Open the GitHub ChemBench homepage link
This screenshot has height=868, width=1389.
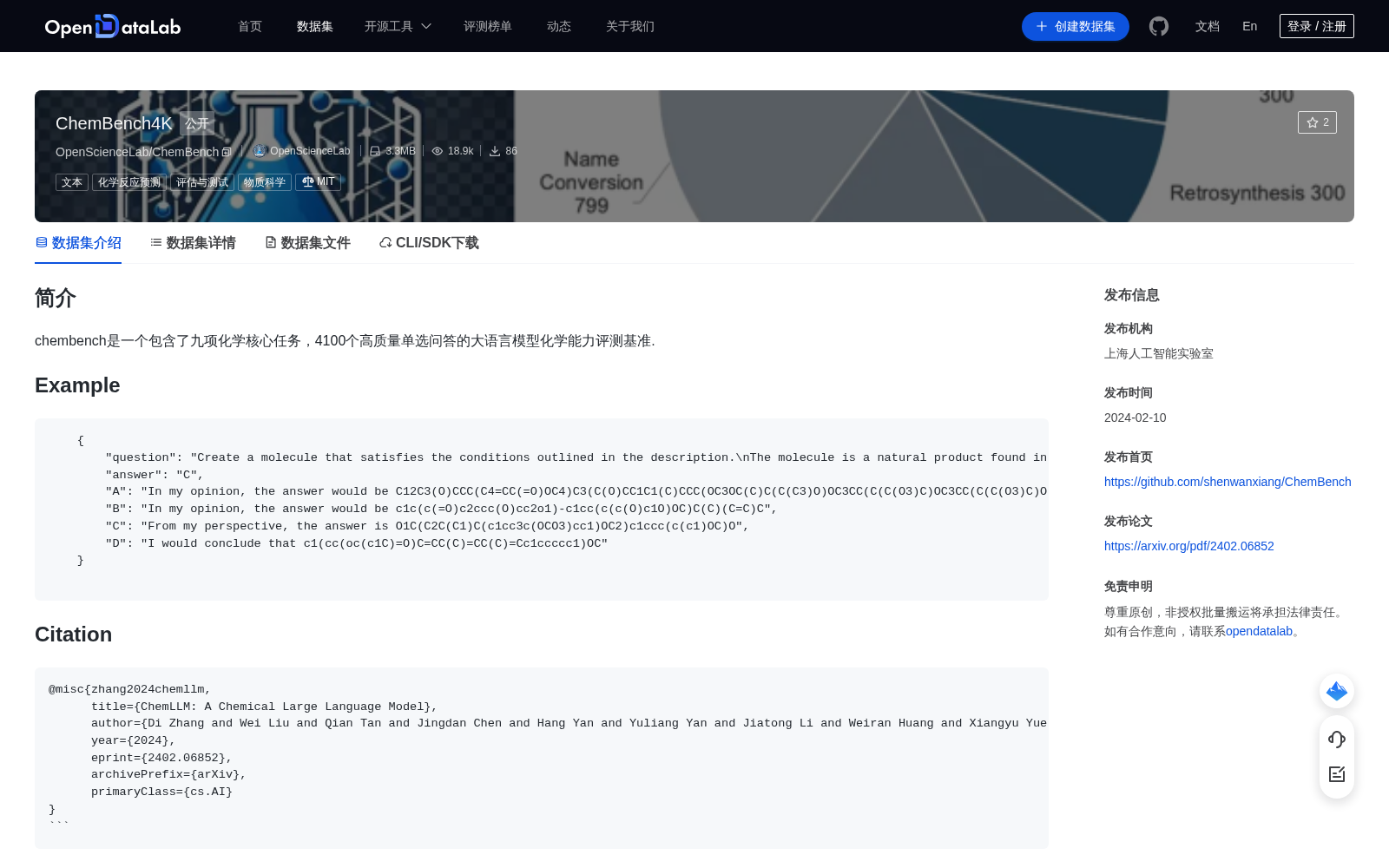pos(1228,482)
